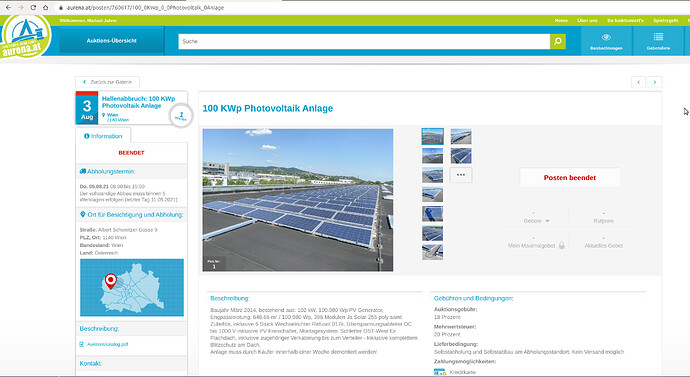Select the second solar panel thumbnail in the top row

[461, 136]
